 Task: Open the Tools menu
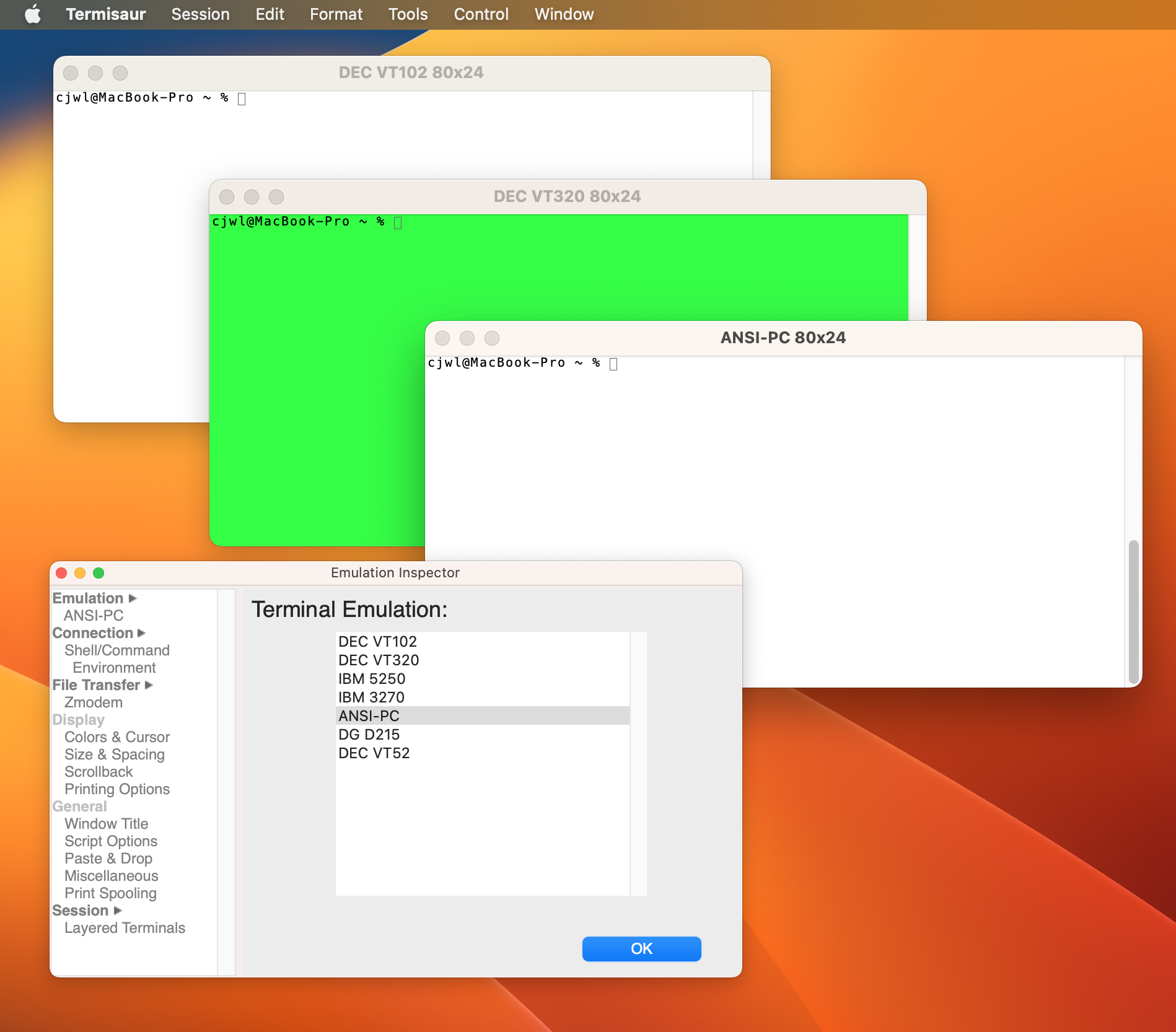tap(408, 14)
